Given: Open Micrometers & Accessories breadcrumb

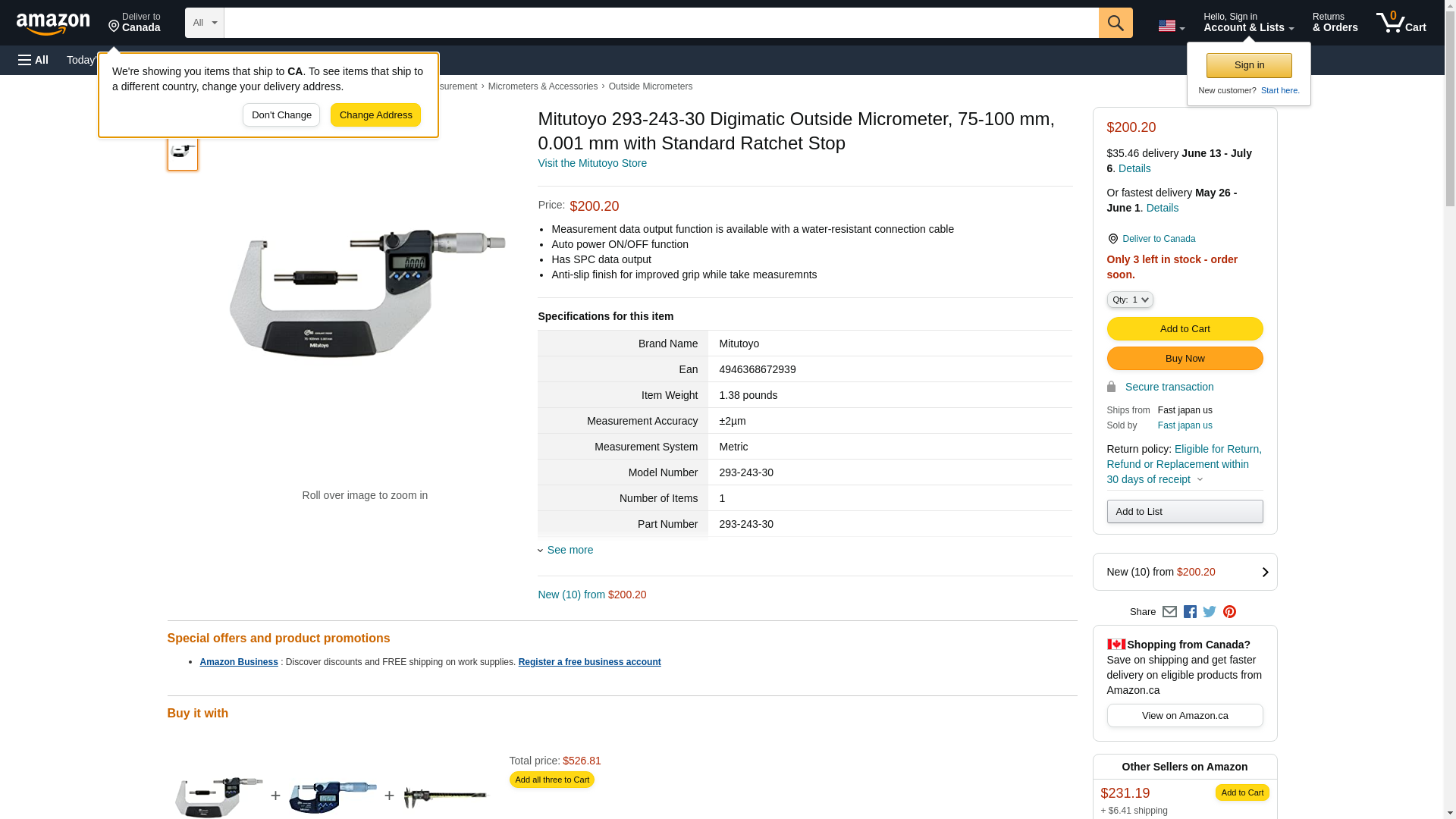Looking at the screenshot, I should click(x=542, y=86).
